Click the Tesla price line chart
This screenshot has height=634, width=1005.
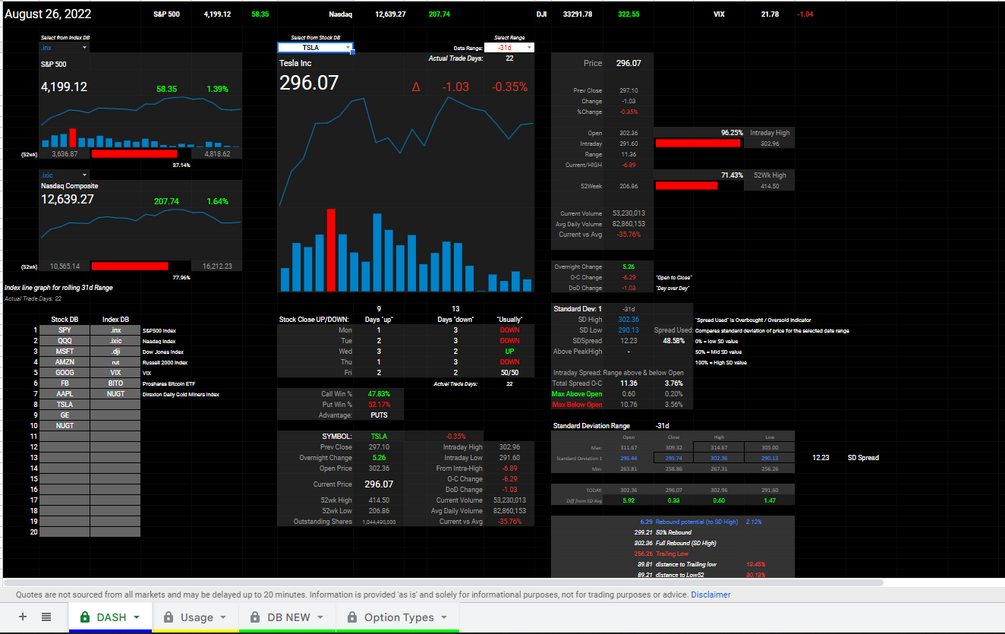pos(406,151)
